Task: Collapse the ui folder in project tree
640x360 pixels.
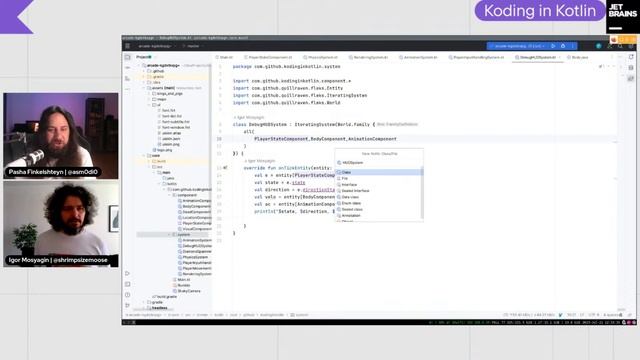Action: 149,105
